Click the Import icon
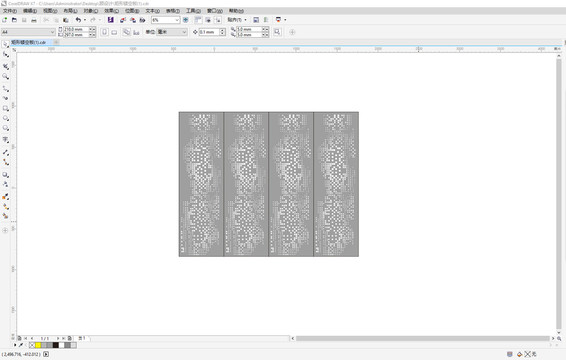Screen dimensions: 566x360 click(x=123, y=20)
